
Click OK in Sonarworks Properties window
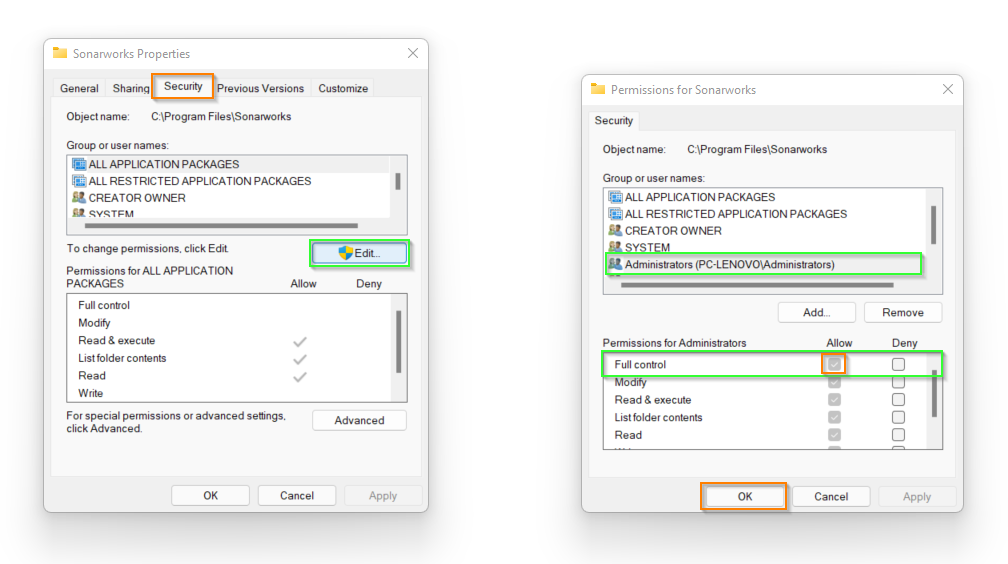[210, 495]
